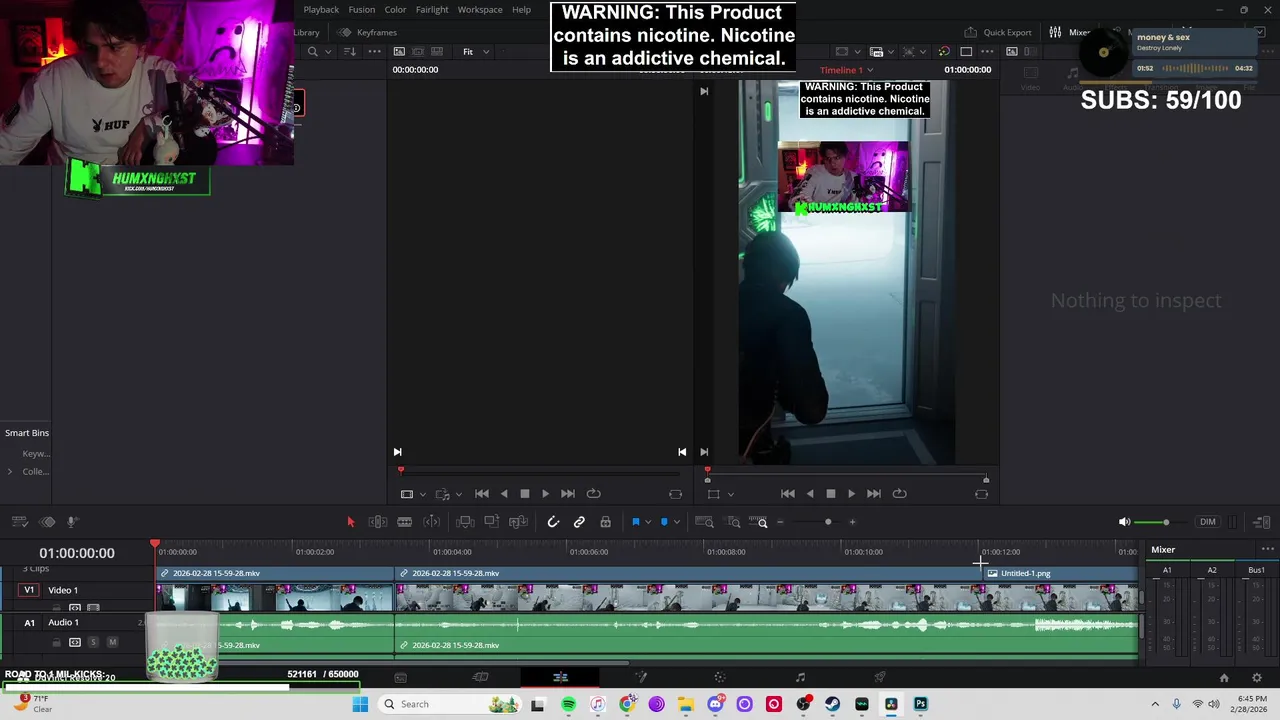The width and height of the screenshot is (1280, 720).
Task: Toggle the DIM audio button
Action: (x=1208, y=522)
